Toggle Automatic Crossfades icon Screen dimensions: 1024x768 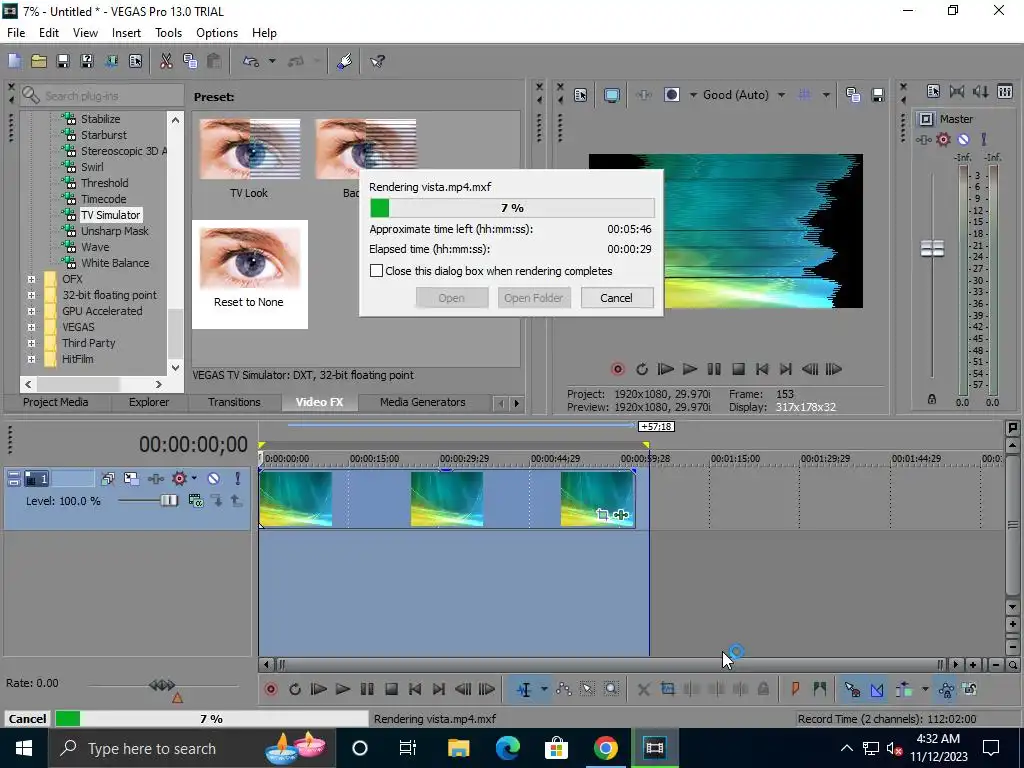click(x=876, y=690)
